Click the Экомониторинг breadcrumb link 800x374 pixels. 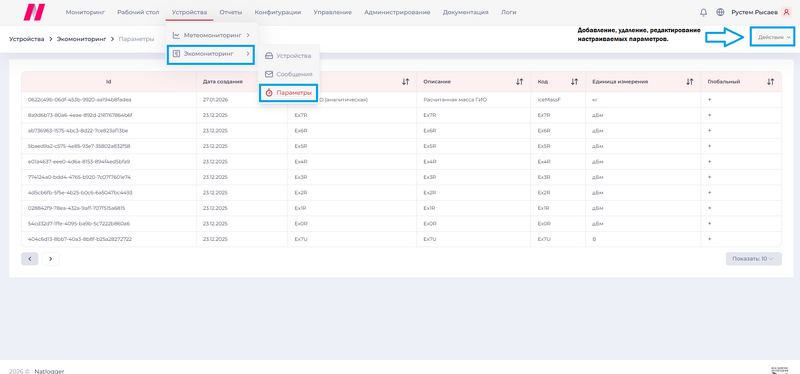click(82, 39)
